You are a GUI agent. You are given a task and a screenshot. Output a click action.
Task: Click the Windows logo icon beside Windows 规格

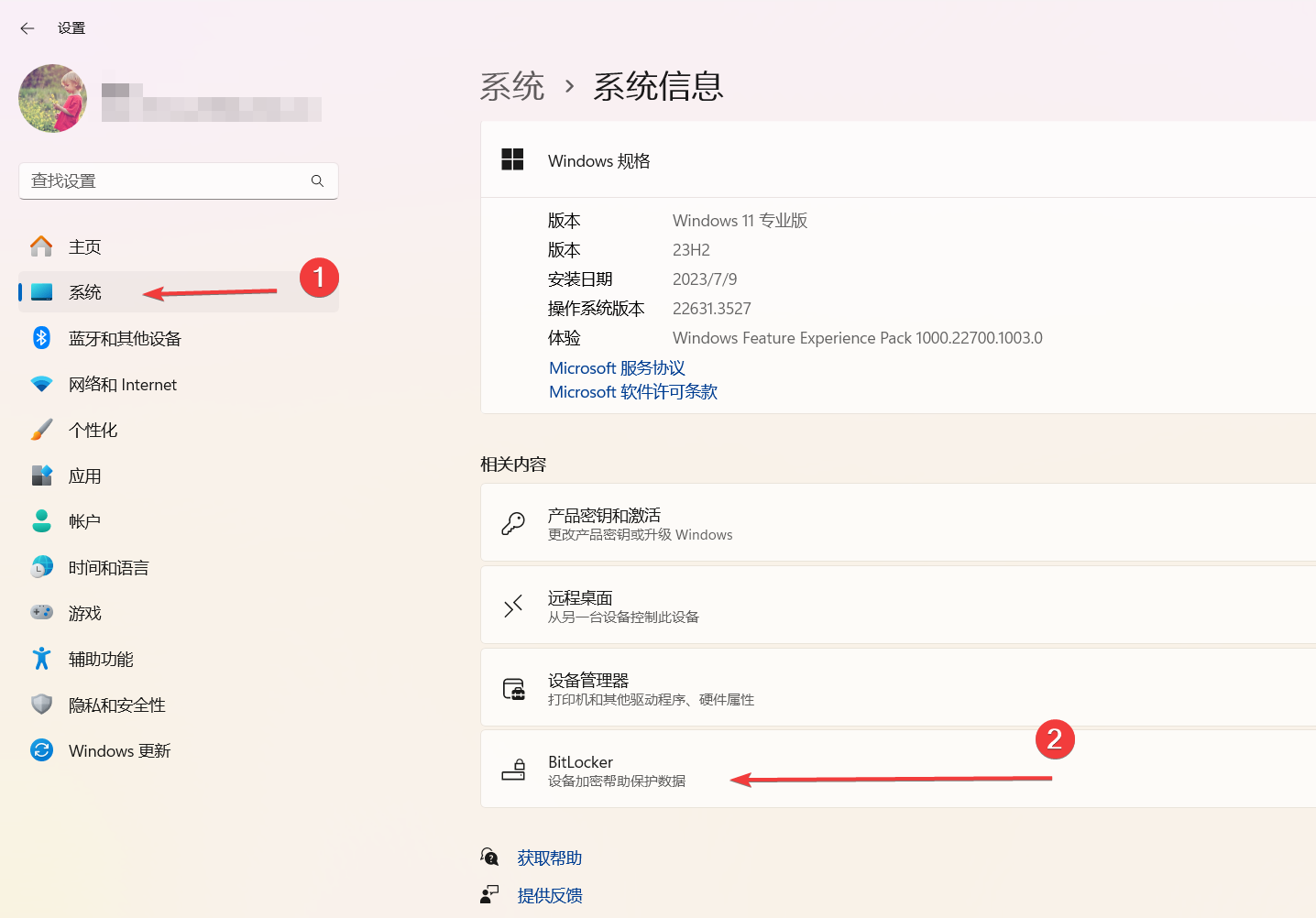[512, 159]
